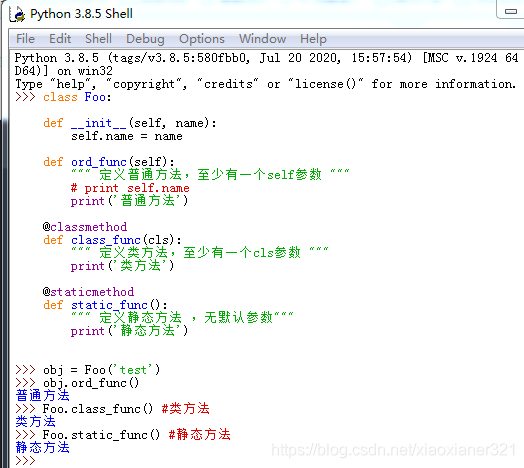Click the blog.csdn.net watermark link
Image resolution: width=524 pixels, height=468 pixels.
[x=394, y=450]
